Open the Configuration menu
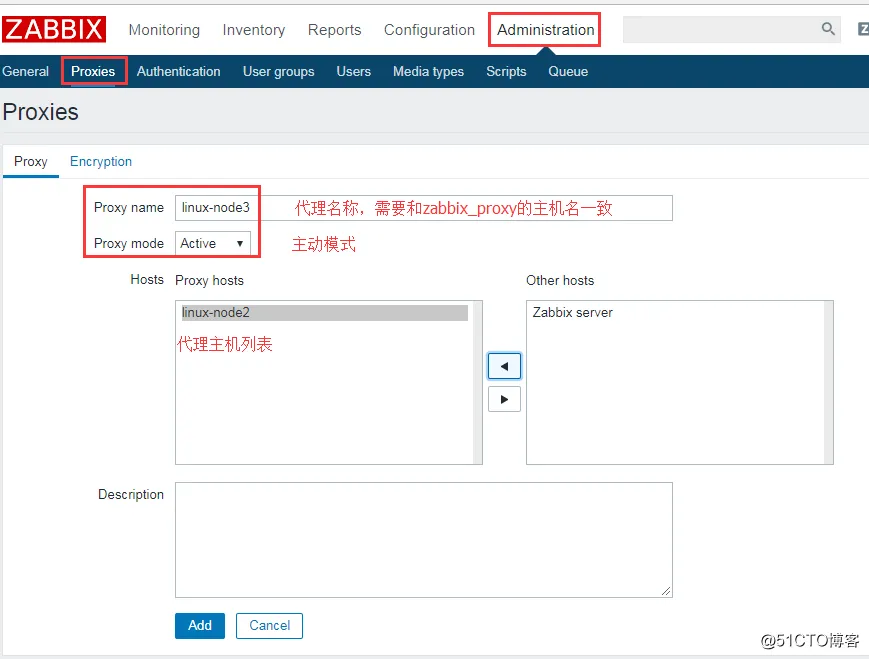 430,30
